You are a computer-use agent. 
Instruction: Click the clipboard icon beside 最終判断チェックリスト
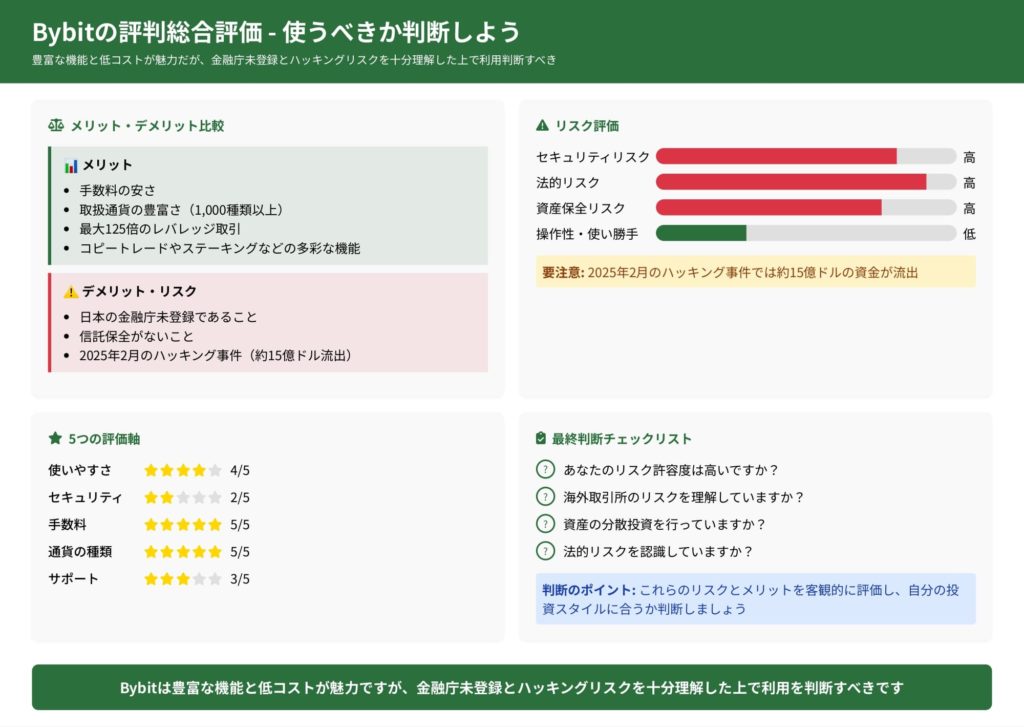coord(542,438)
